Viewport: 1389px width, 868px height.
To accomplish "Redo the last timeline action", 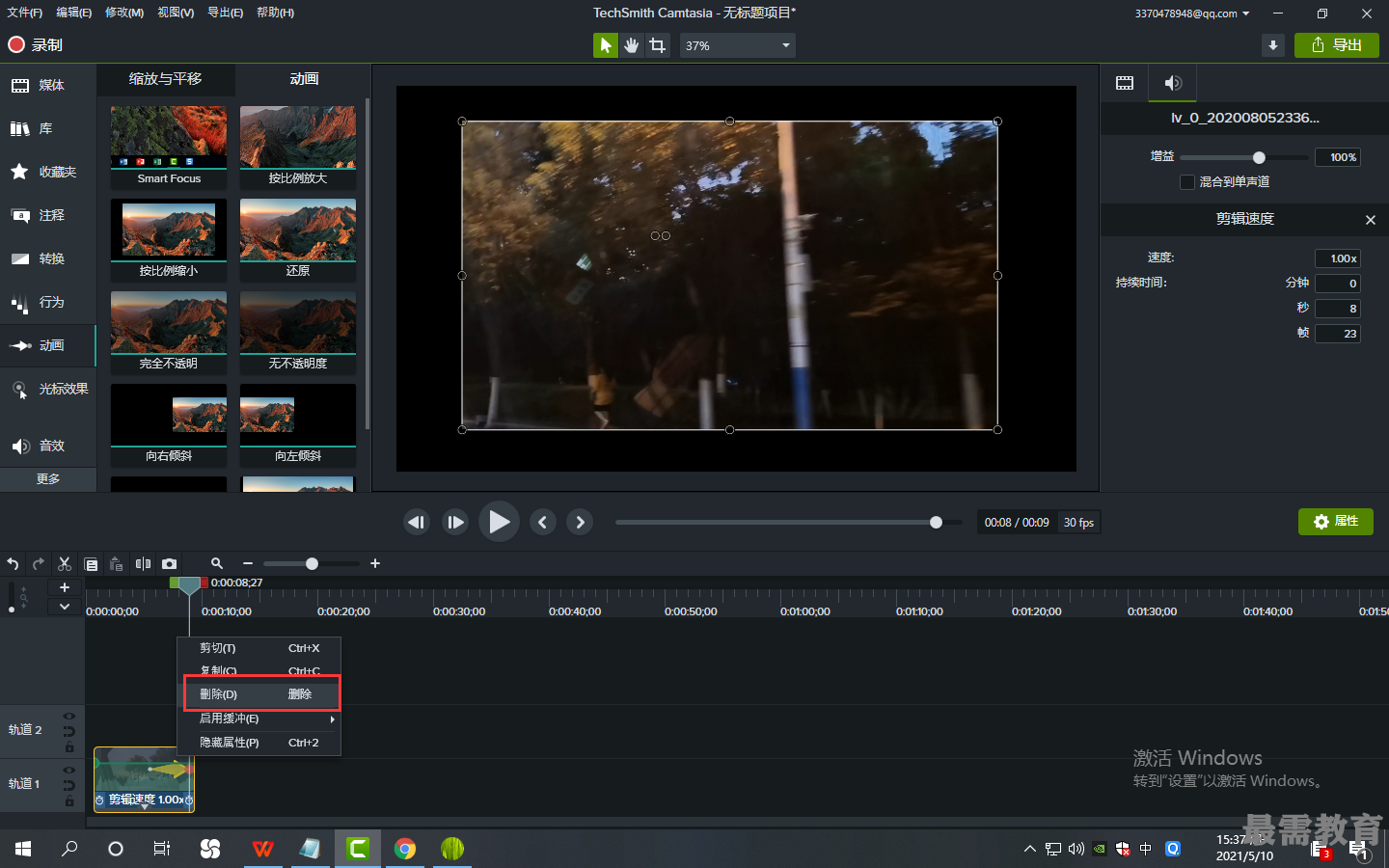I will click(x=39, y=563).
